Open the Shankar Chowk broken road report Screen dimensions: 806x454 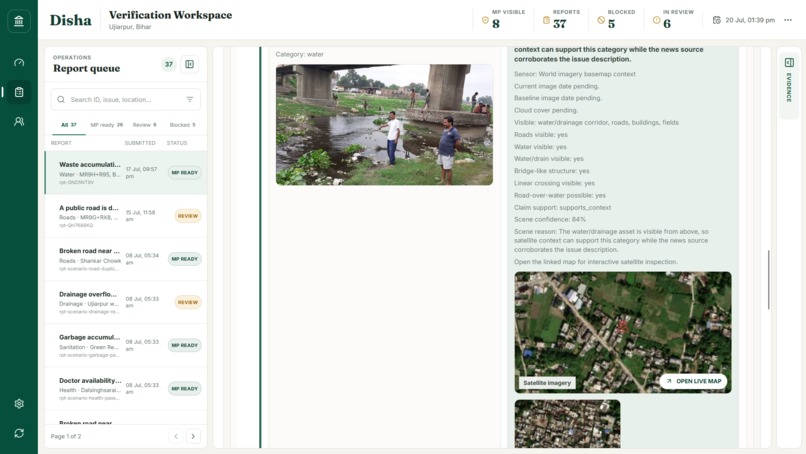(126, 259)
